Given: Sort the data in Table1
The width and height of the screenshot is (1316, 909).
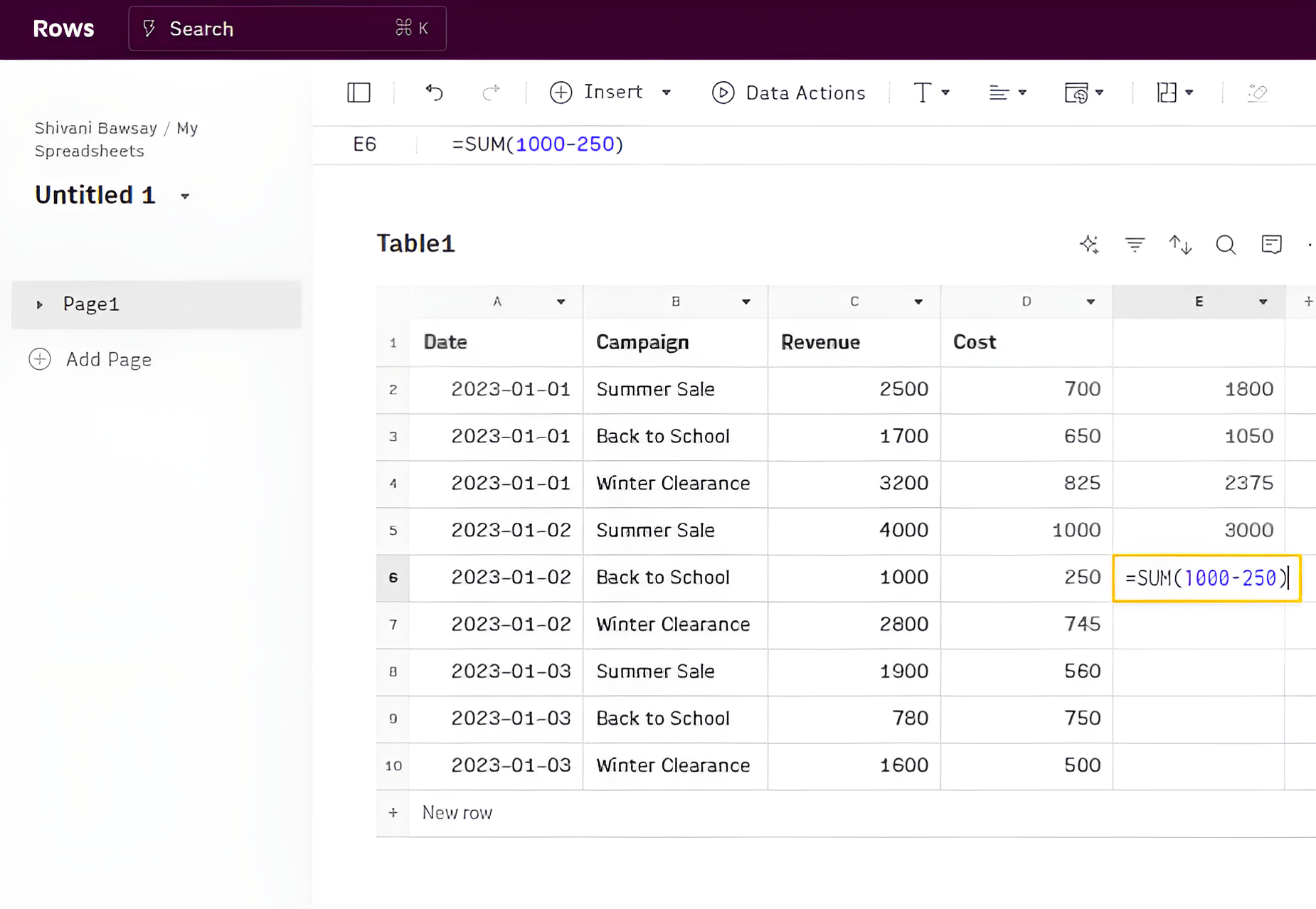Looking at the screenshot, I should pos(1180,245).
